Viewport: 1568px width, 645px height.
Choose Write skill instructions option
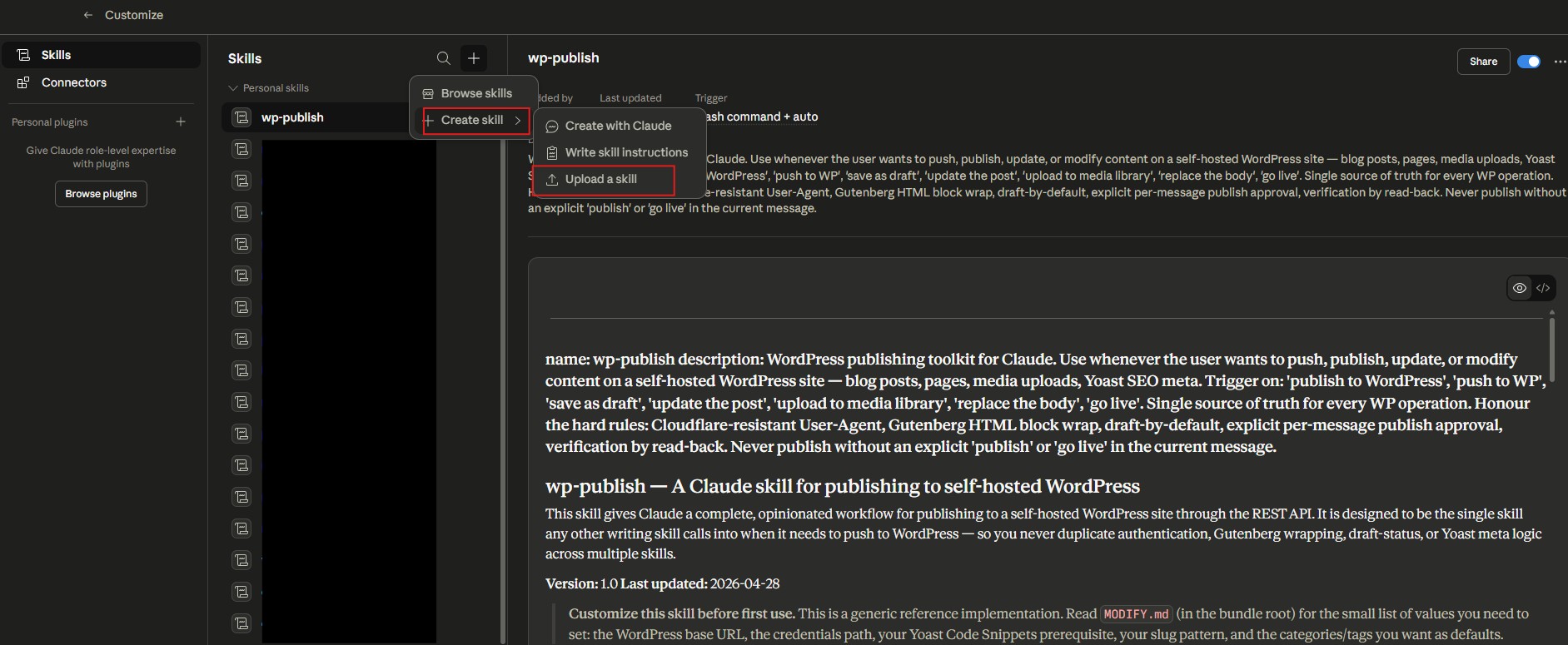click(x=619, y=152)
